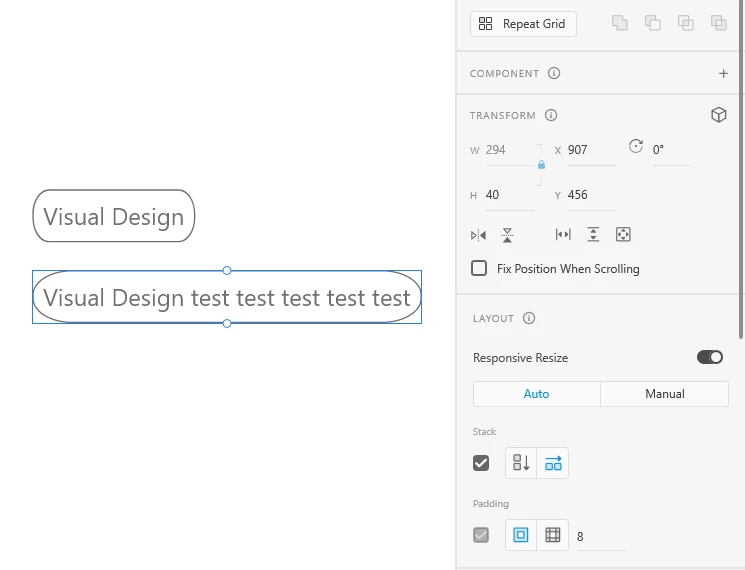Screen dimensions: 745x570
Task: Toggle 3D transforms cube icon
Action: tap(718, 115)
